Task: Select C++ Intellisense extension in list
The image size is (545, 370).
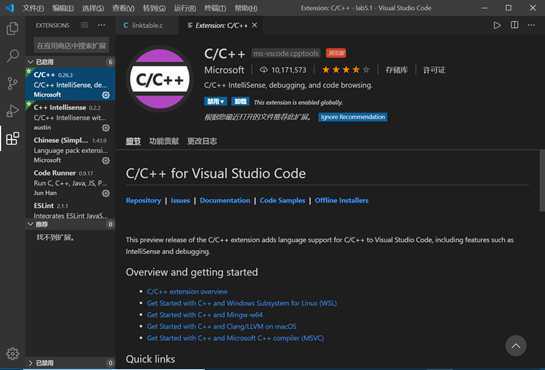Action: [70, 117]
